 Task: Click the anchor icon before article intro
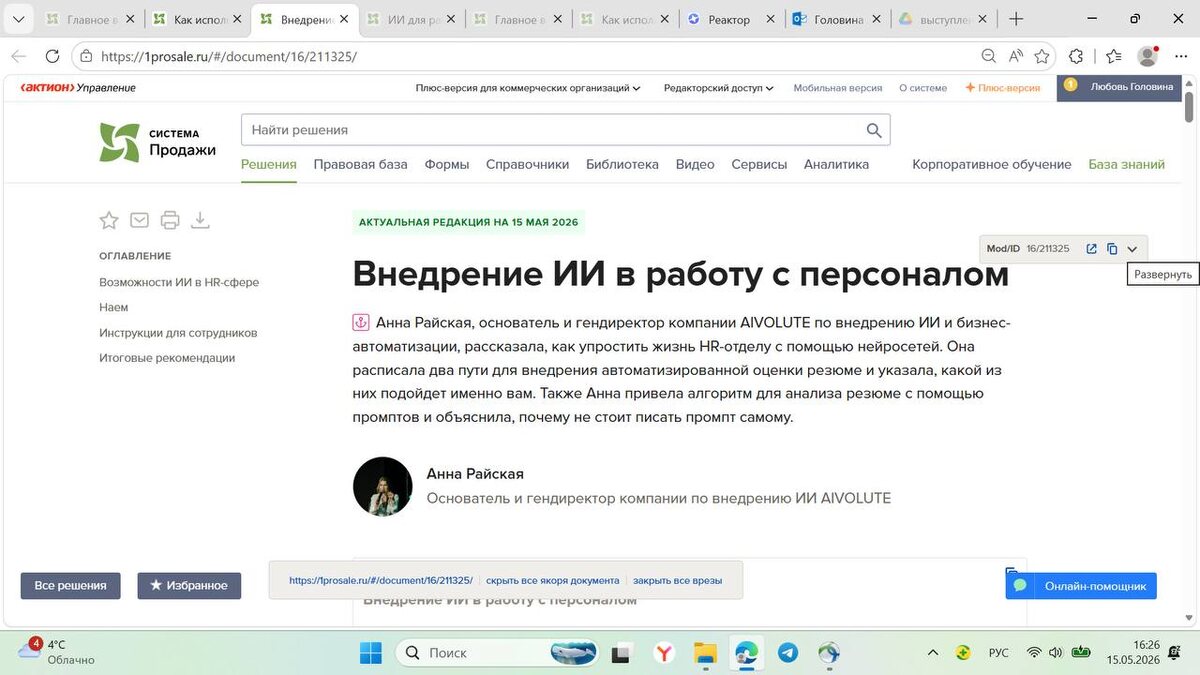[x=361, y=322]
